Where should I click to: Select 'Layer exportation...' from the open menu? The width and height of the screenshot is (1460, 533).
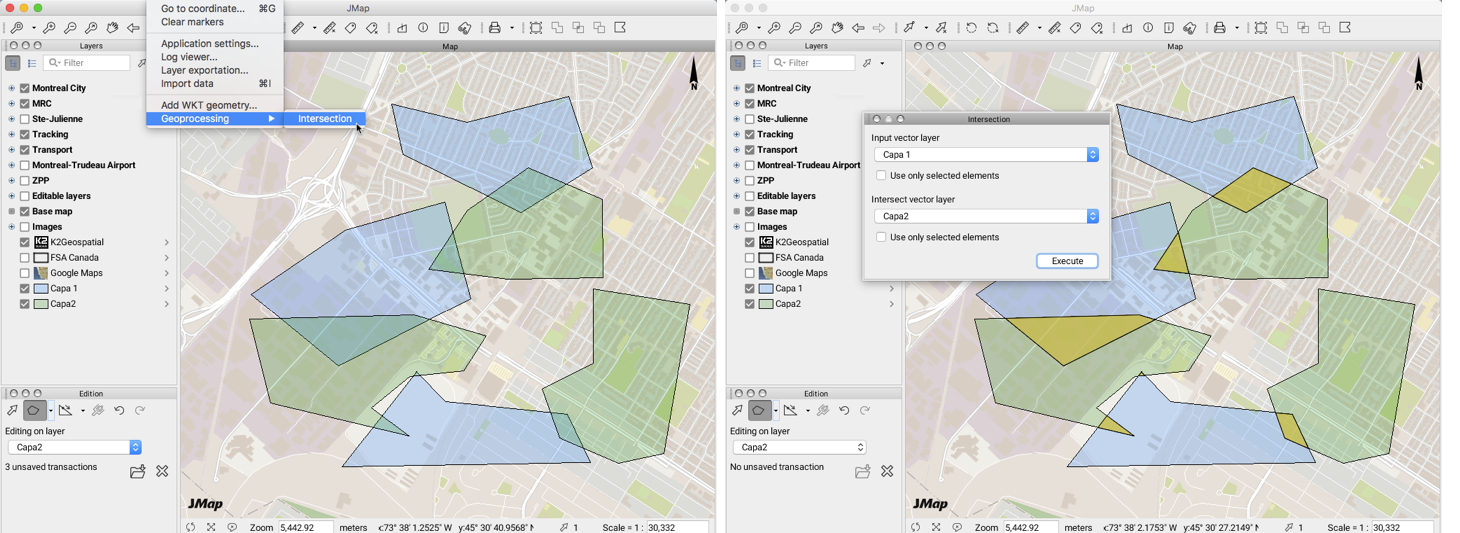pos(204,70)
